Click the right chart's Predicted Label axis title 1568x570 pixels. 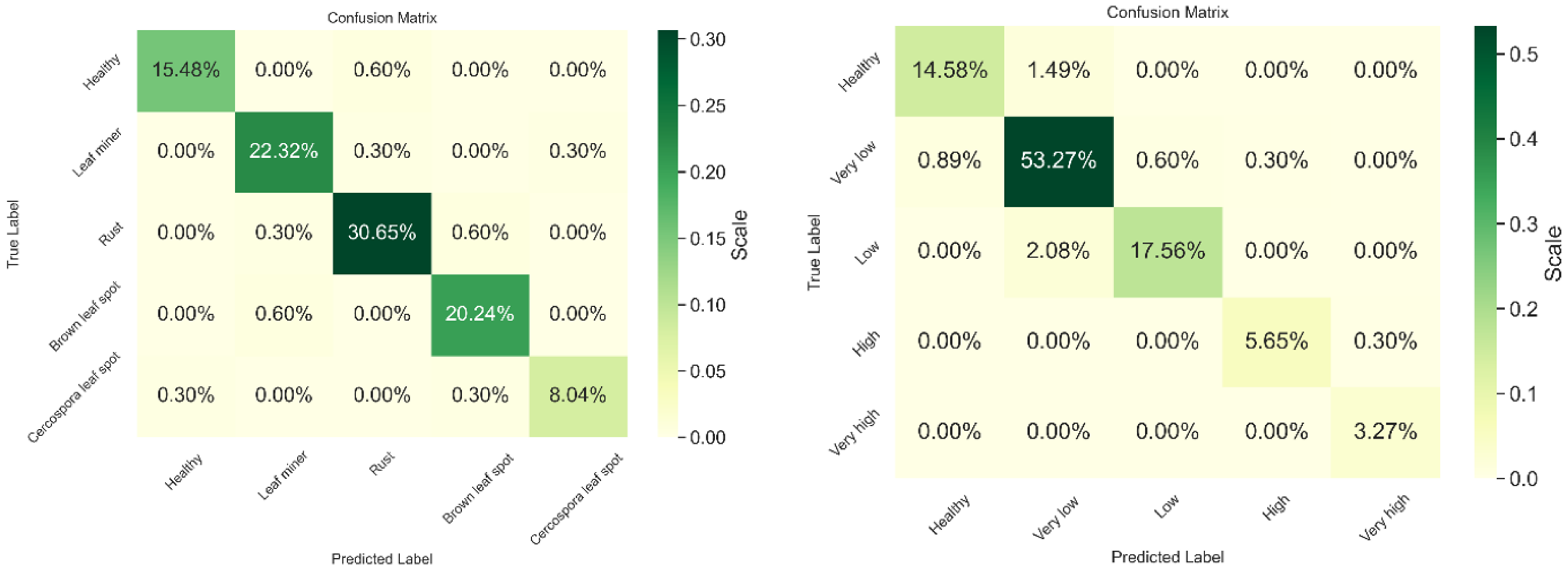click(1167, 557)
